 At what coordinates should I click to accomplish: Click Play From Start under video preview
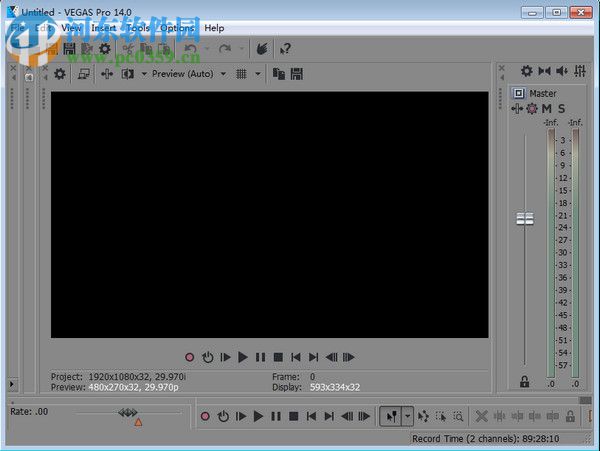(225, 357)
